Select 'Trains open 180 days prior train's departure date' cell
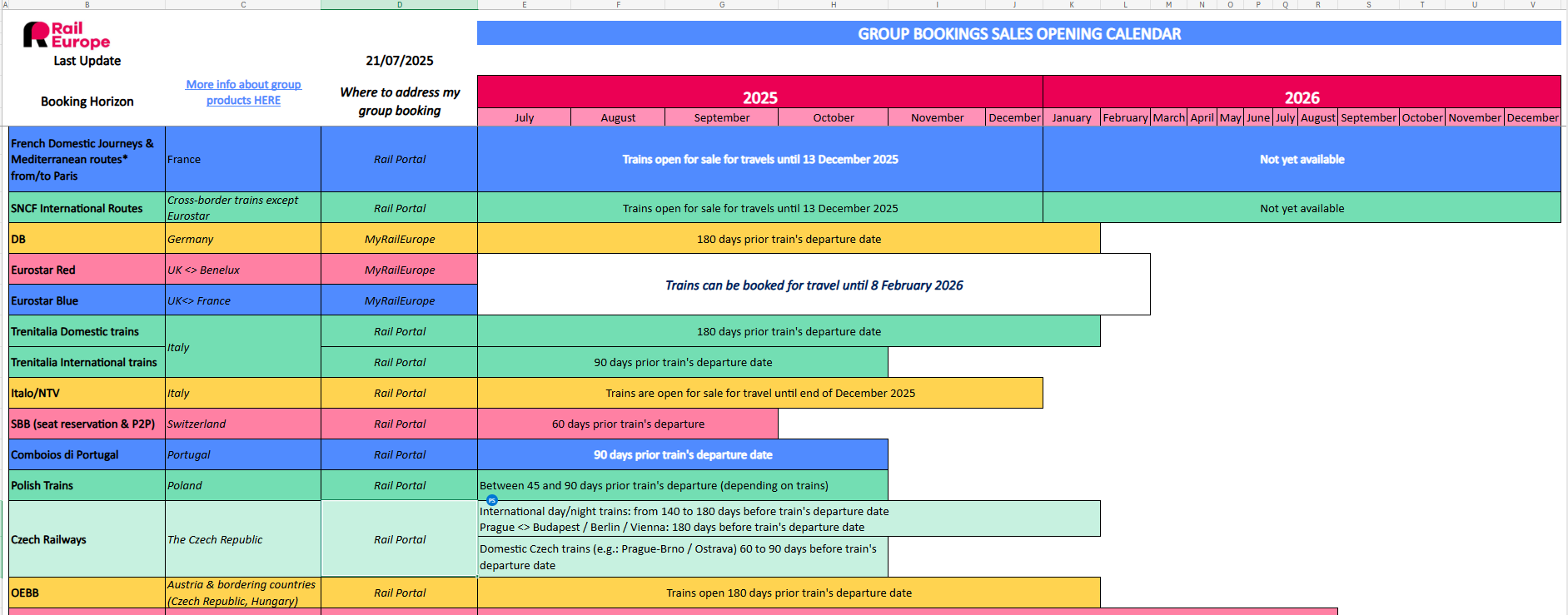Image resolution: width=1568 pixels, height=615 pixels. tap(789, 593)
